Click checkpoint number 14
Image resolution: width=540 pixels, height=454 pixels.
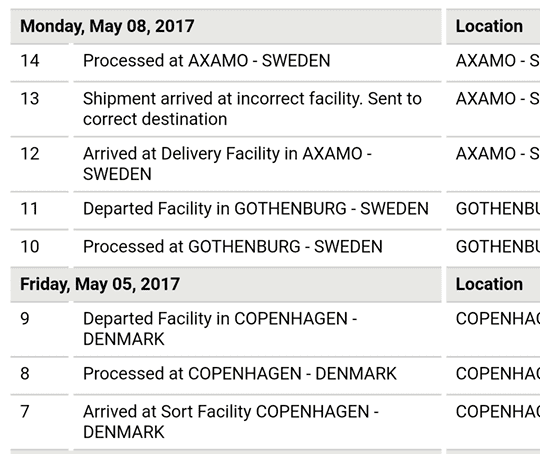coord(30,61)
